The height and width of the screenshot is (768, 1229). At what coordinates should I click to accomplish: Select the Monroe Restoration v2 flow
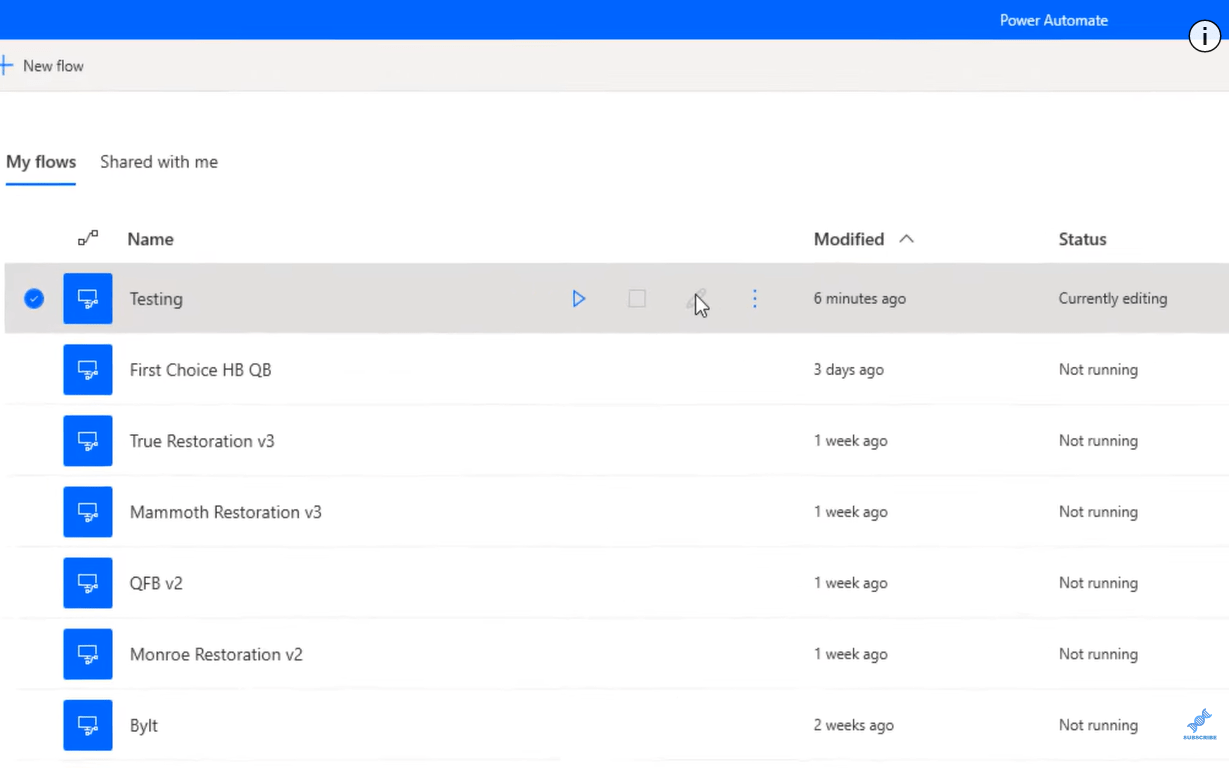tap(216, 654)
